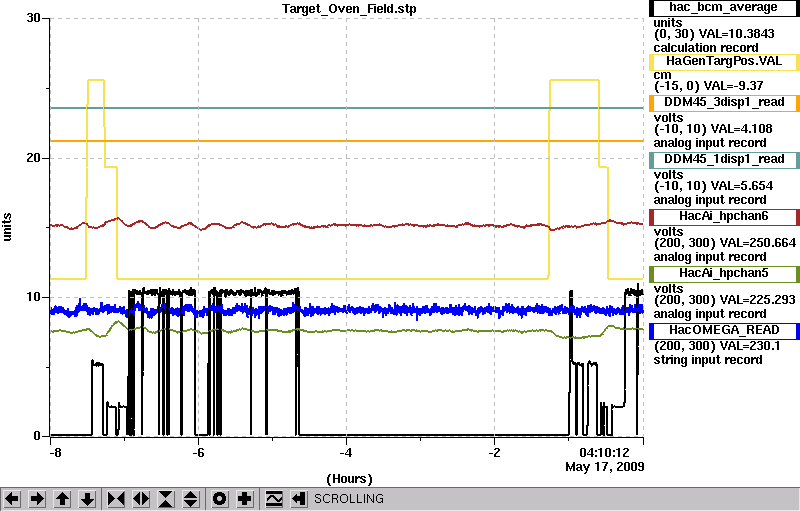800x511 pixels.
Task: Select the HacAi_hpchan6 legend entry
Action: (724, 217)
